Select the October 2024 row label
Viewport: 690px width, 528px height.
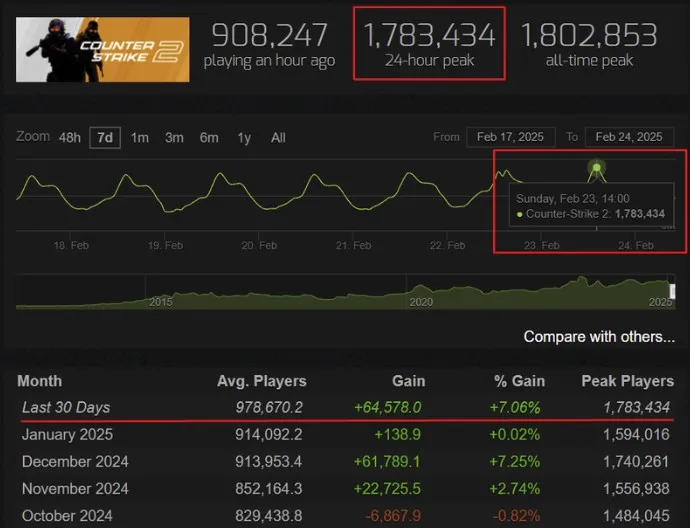click(x=67, y=516)
